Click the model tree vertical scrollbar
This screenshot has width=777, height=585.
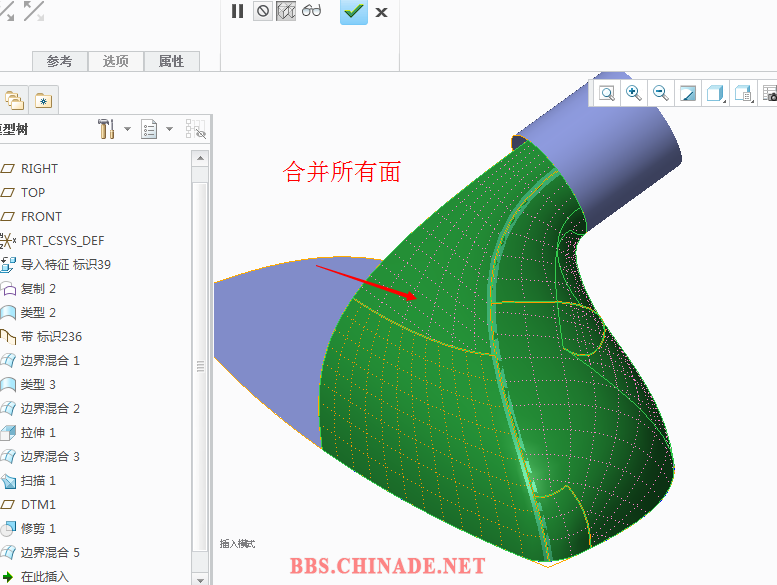click(x=200, y=366)
